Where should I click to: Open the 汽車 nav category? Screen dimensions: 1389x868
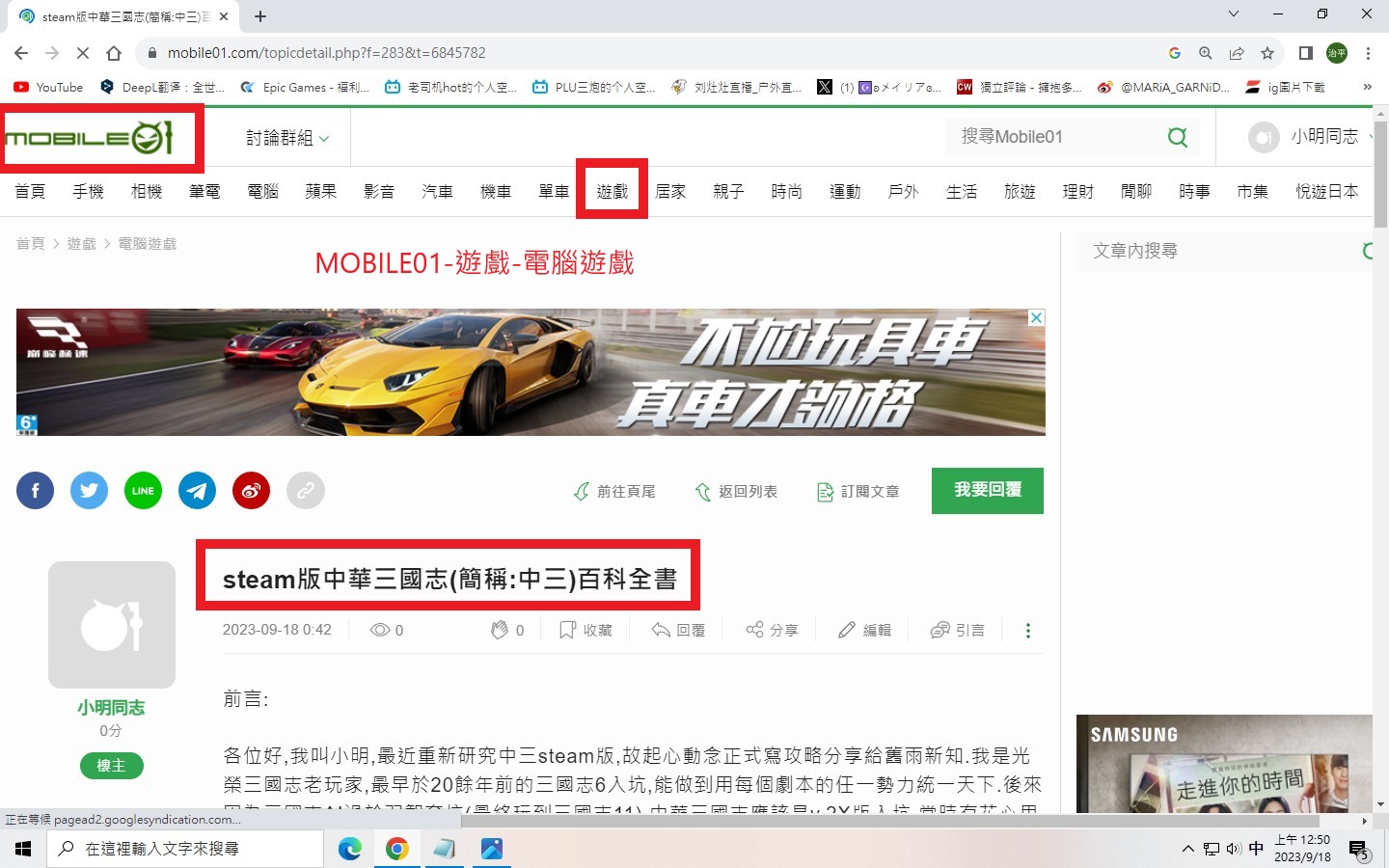click(x=437, y=191)
